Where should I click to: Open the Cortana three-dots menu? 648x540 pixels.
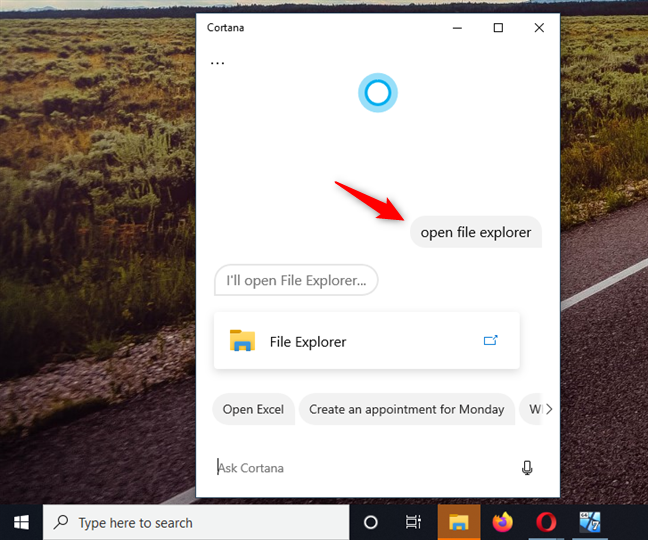[217, 63]
